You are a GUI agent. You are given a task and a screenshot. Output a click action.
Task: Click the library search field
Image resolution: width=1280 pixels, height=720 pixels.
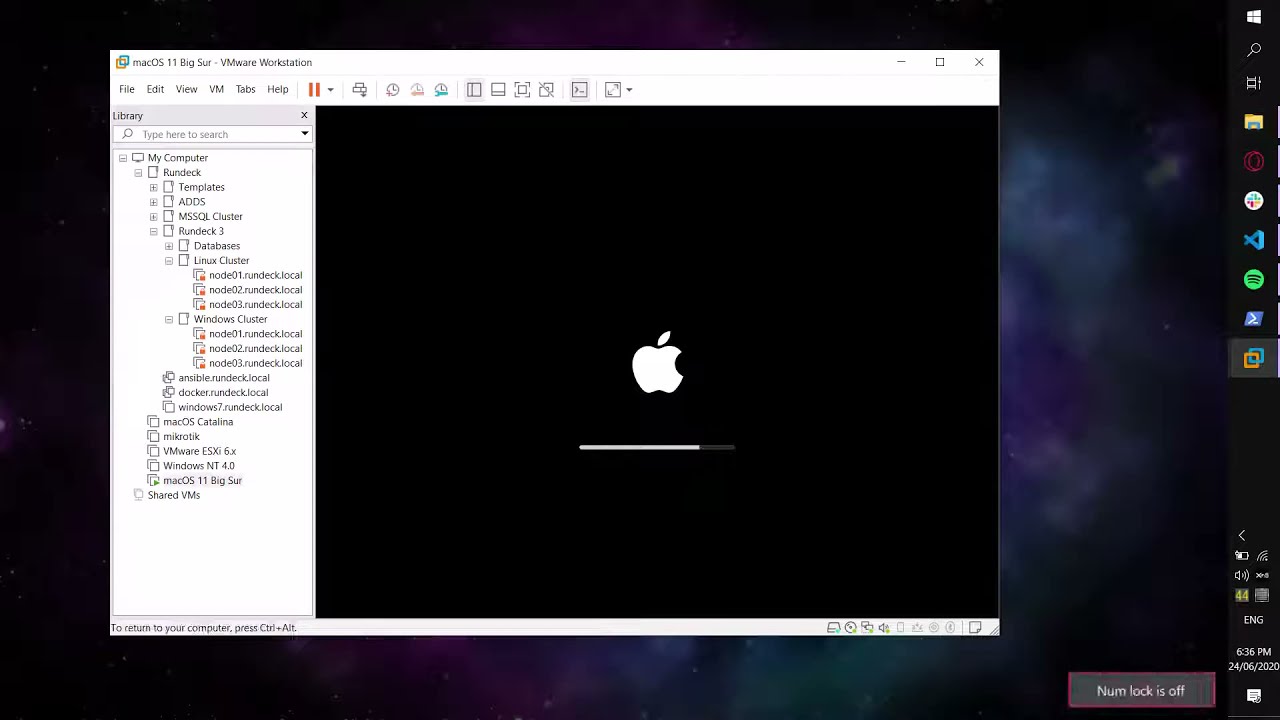[x=212, y=134]
